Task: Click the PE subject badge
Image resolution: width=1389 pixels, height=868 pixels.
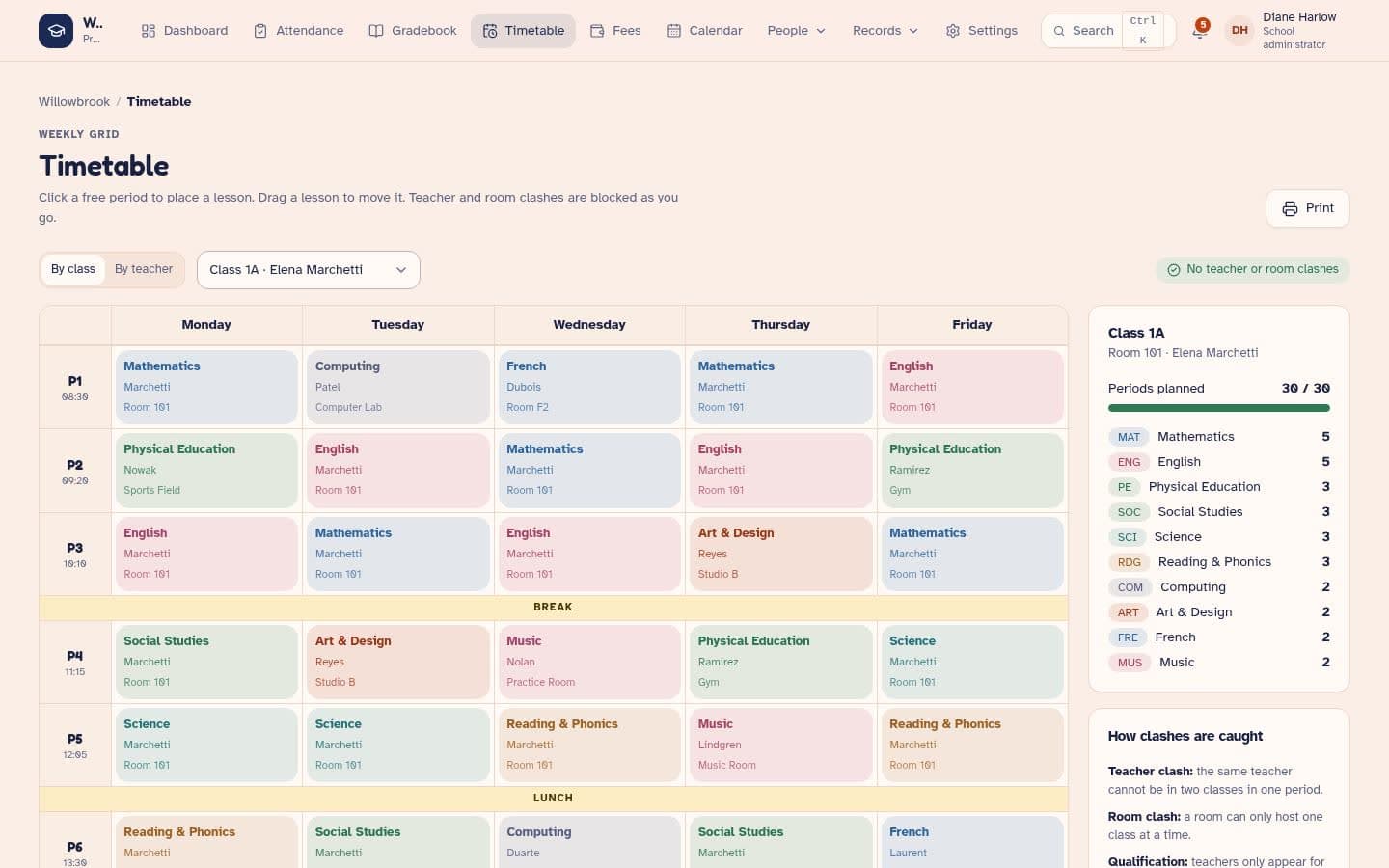Action: pos(1125,487)
